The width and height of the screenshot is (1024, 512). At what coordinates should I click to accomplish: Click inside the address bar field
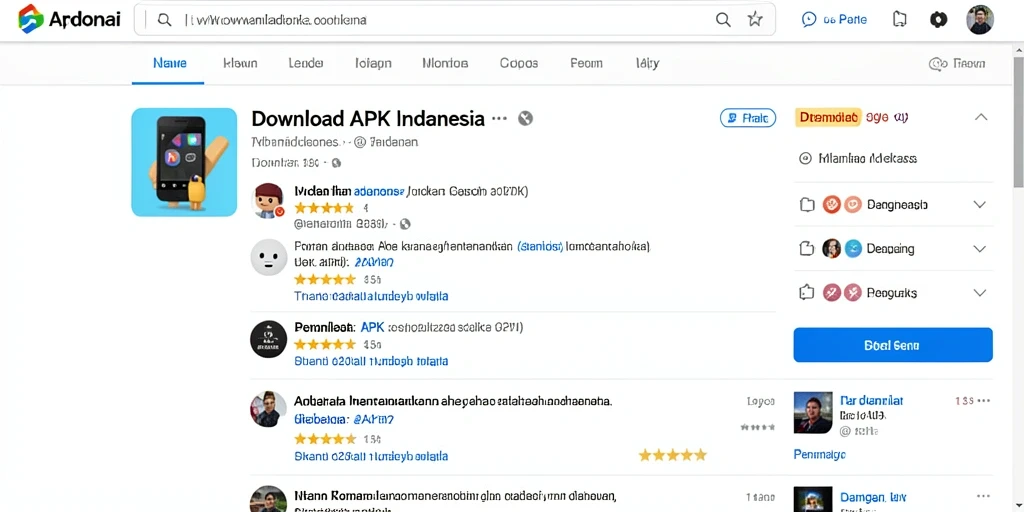point(455,20)
